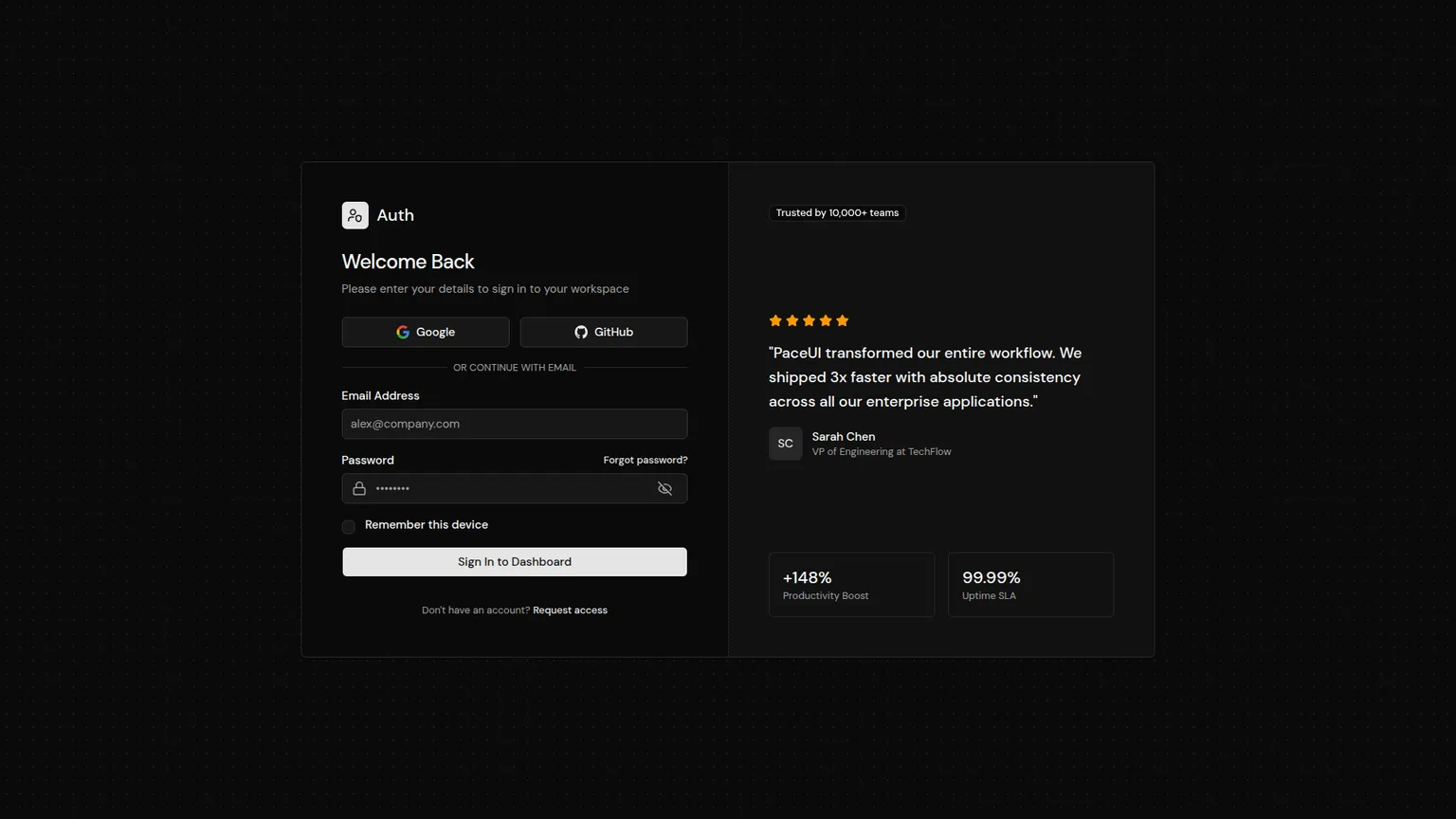The width and height of the screenshot is (1456, 819).
Task: Click the +148% Productivity Boost card
Action: click(851, 585)
